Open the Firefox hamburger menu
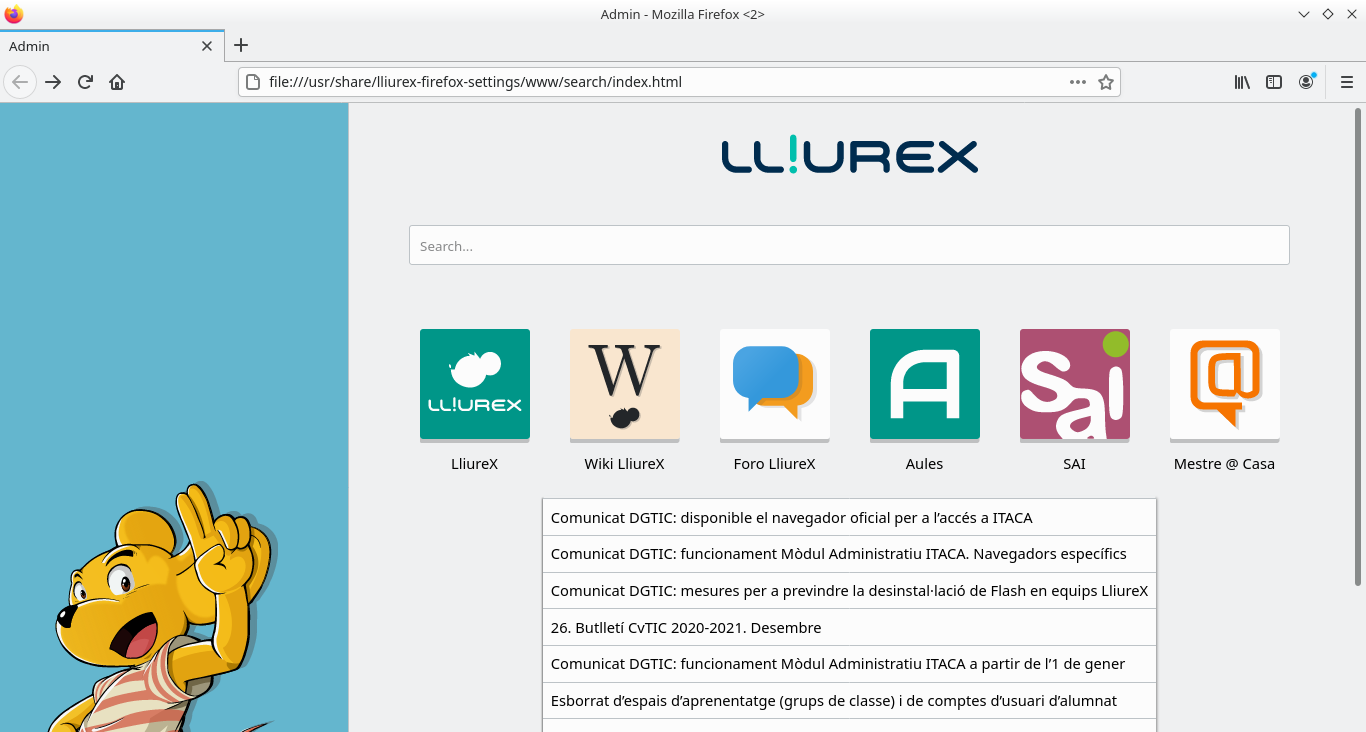1366x732 pixels. pos(1347,82)
